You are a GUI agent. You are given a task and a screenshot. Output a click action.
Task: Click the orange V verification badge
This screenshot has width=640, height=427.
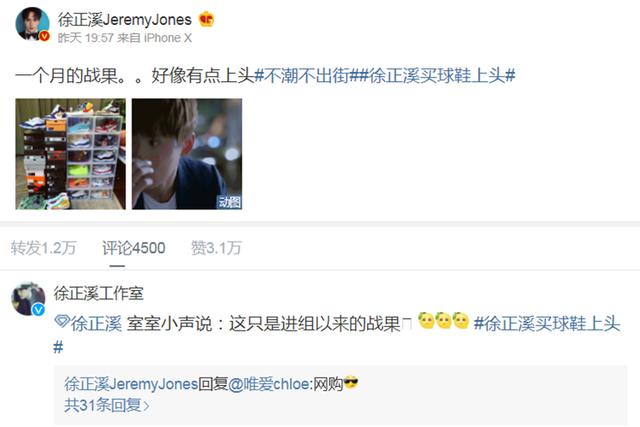pos(44,37)
